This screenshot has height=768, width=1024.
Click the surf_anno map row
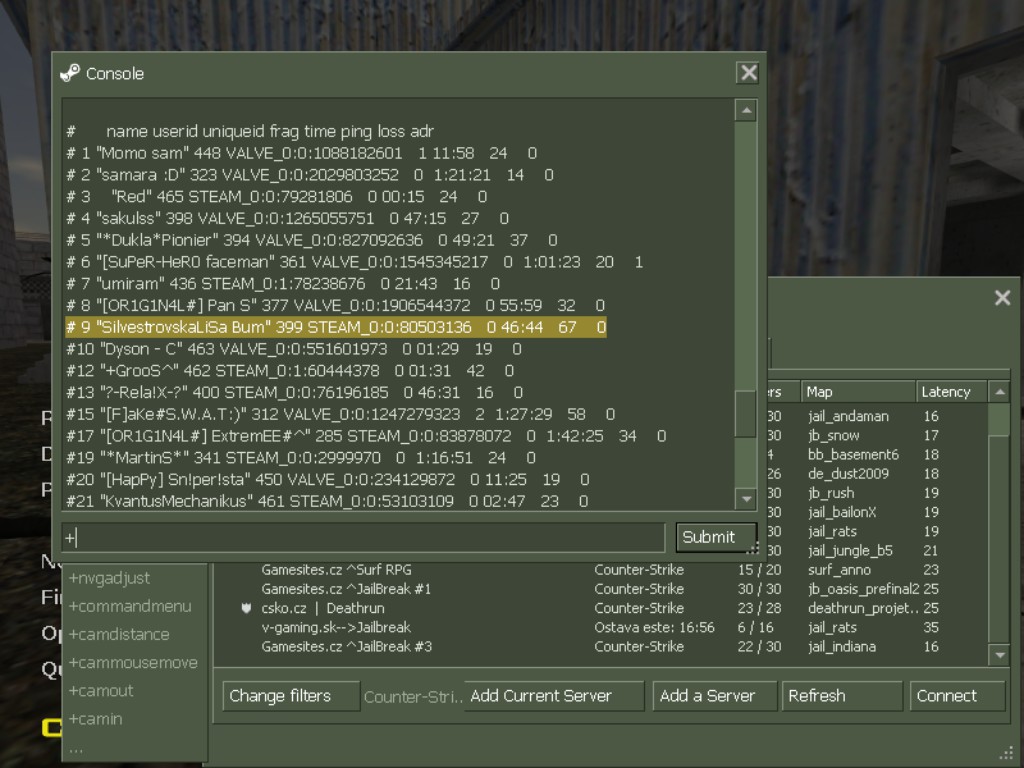click(839, 569)
